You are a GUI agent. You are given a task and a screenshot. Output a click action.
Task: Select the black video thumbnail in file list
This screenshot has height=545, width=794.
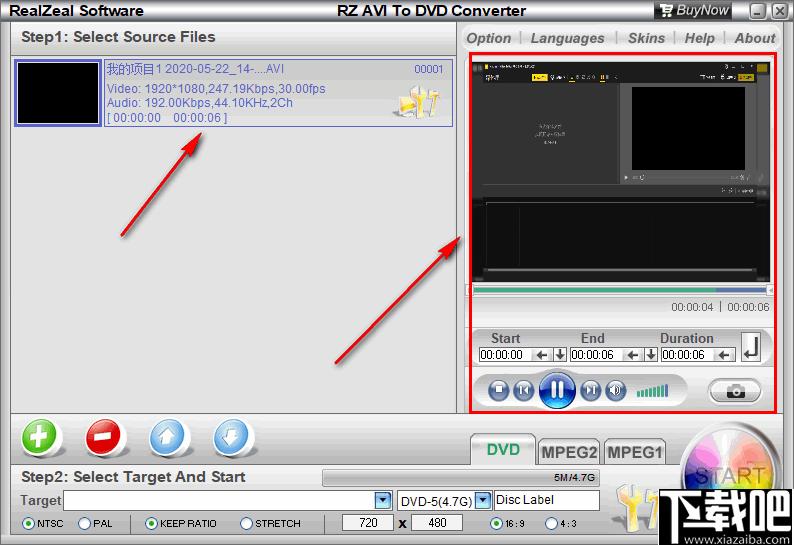58,93
